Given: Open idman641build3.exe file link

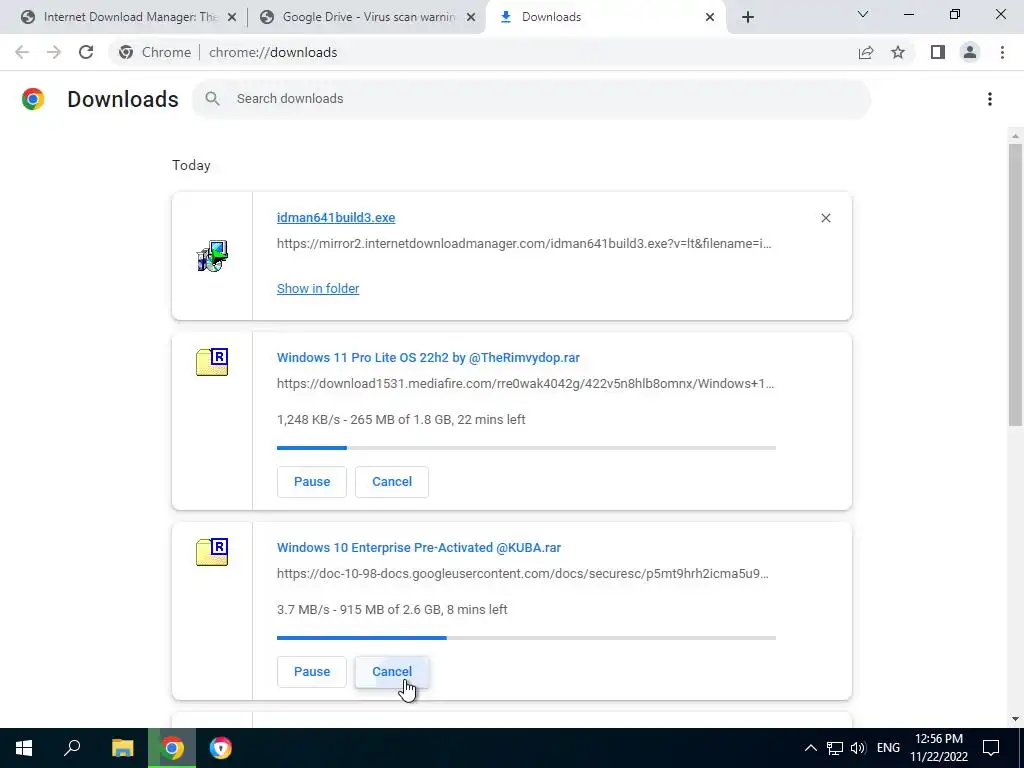Looking at the screenshot, I should coord(336,217).
